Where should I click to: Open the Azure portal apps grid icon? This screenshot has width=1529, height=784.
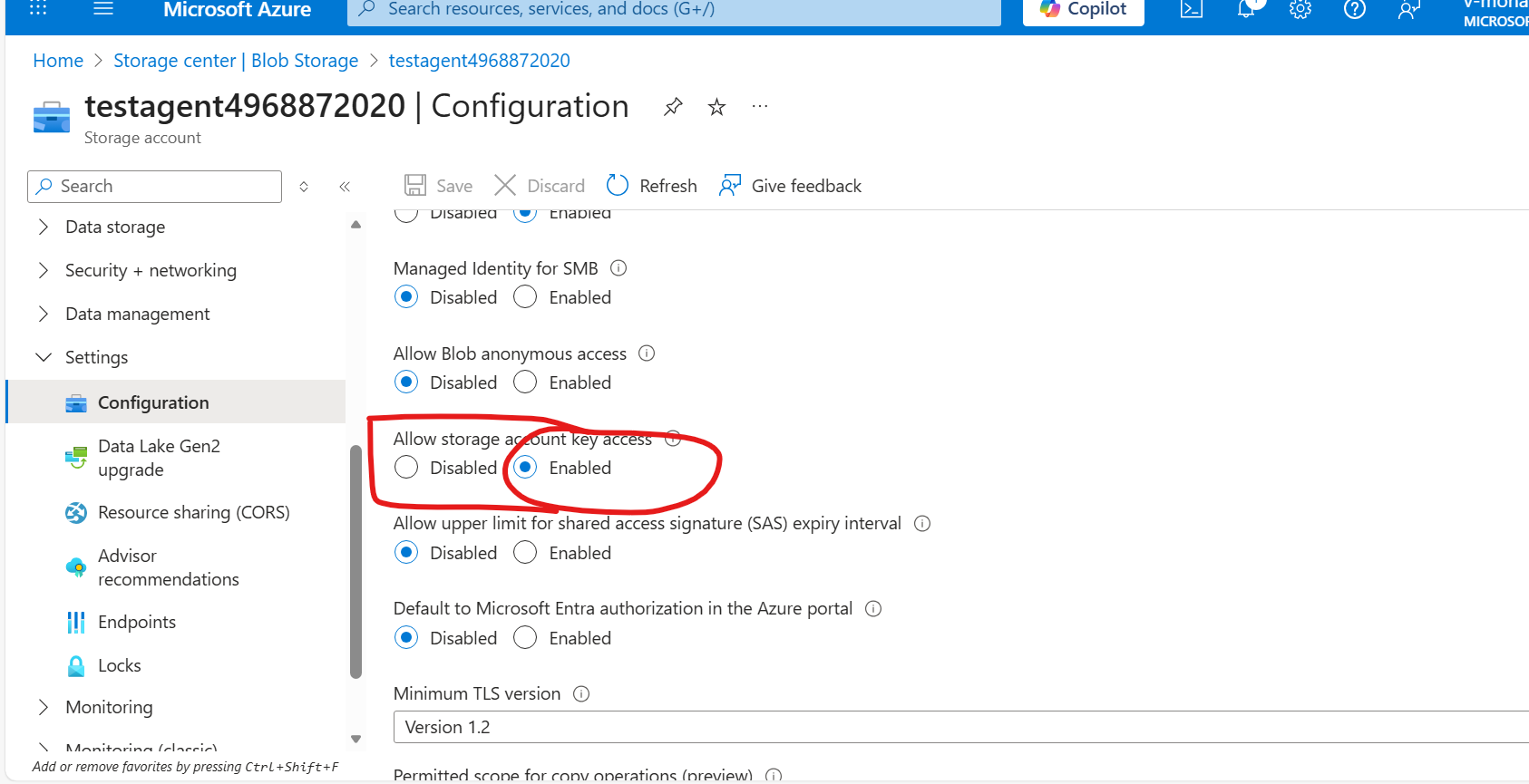(38, 9)
